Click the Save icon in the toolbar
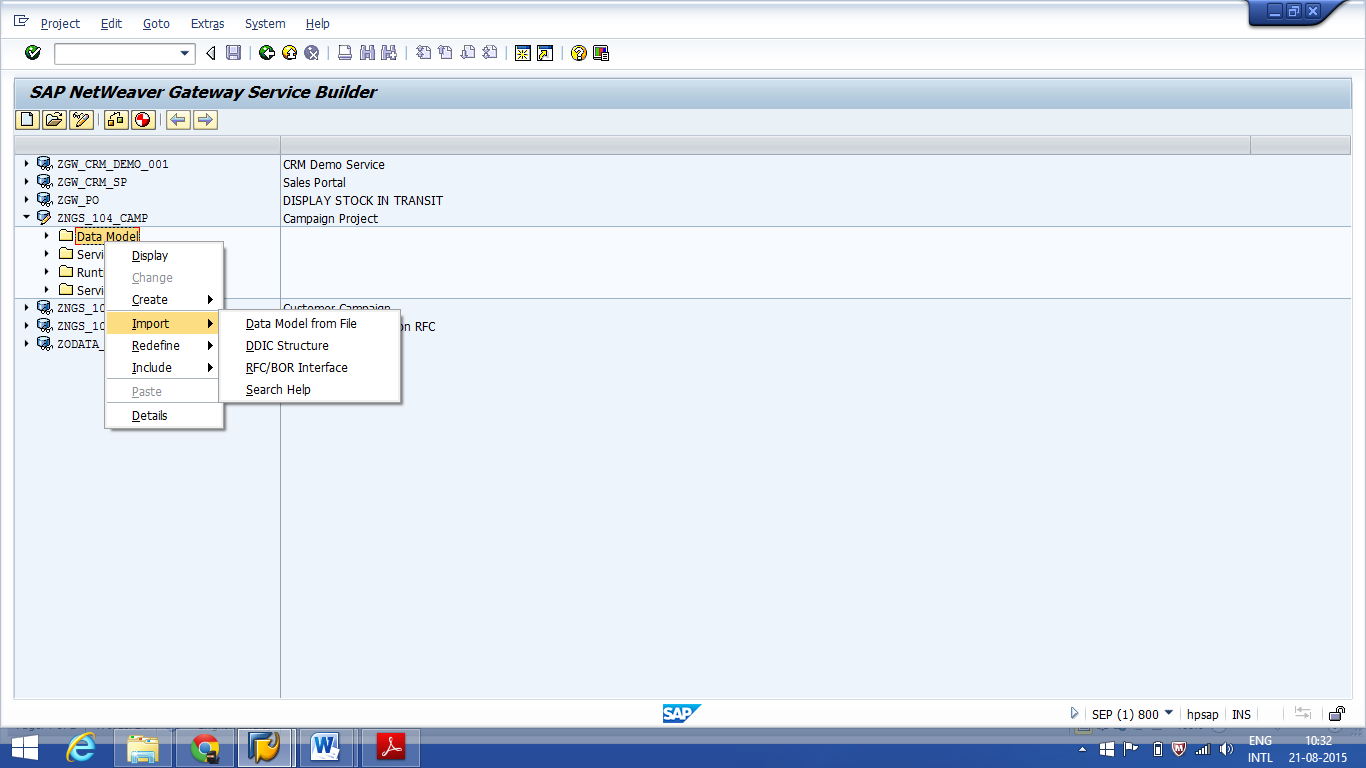This screenshot has height=768, width=1366. click(234, 52)
